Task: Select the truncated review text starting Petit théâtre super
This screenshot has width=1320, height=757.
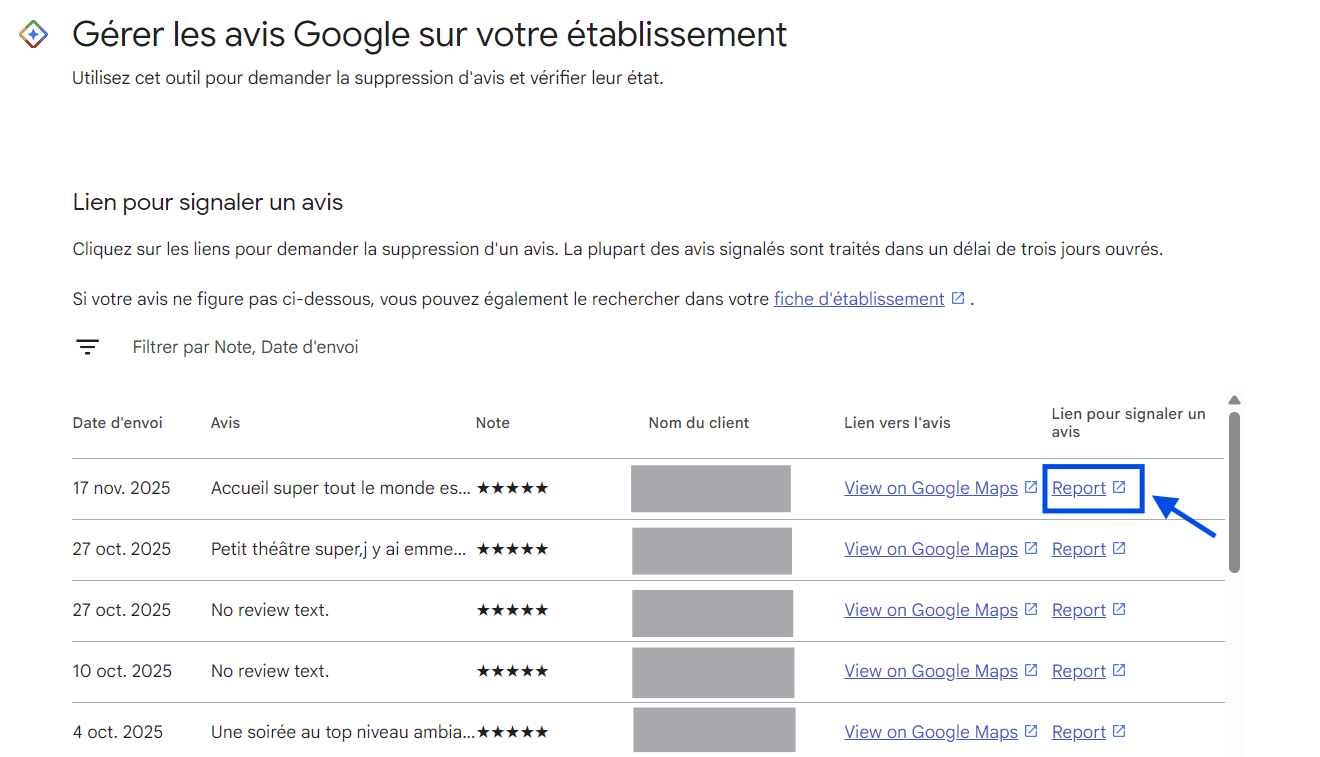Action: coord(340,548)
